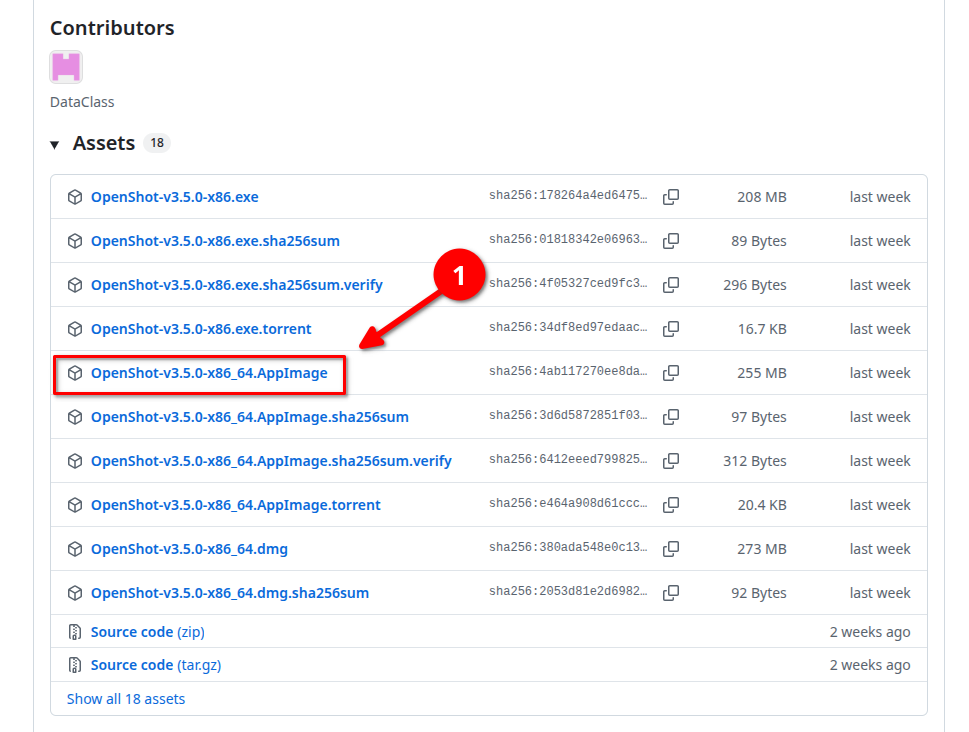Click package icon beside x86_64.AppImage.sha256sum.verify
Viewport: 969px width, 732px height.
point(75,461)
